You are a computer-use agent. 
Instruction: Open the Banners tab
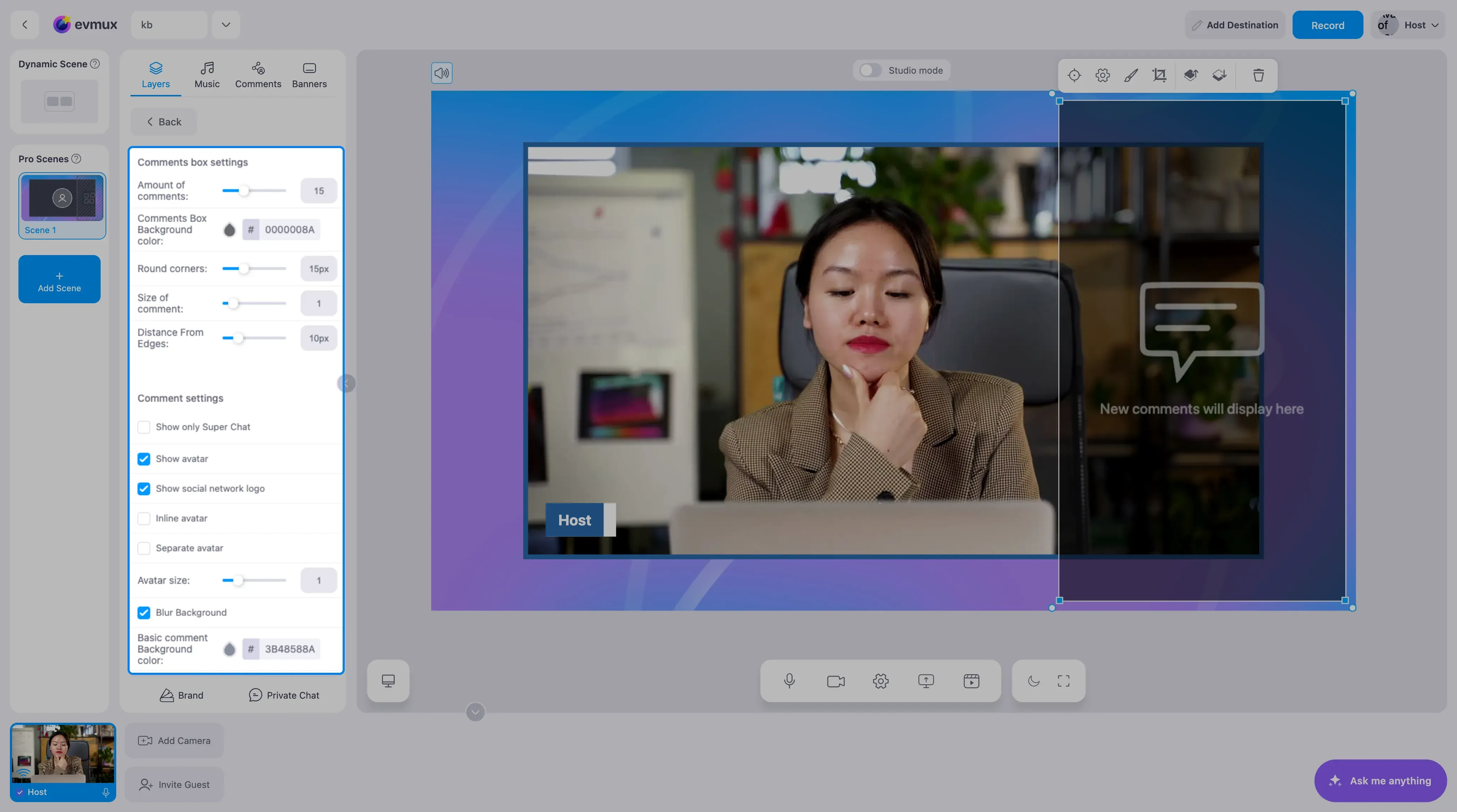tap(309, 75)
